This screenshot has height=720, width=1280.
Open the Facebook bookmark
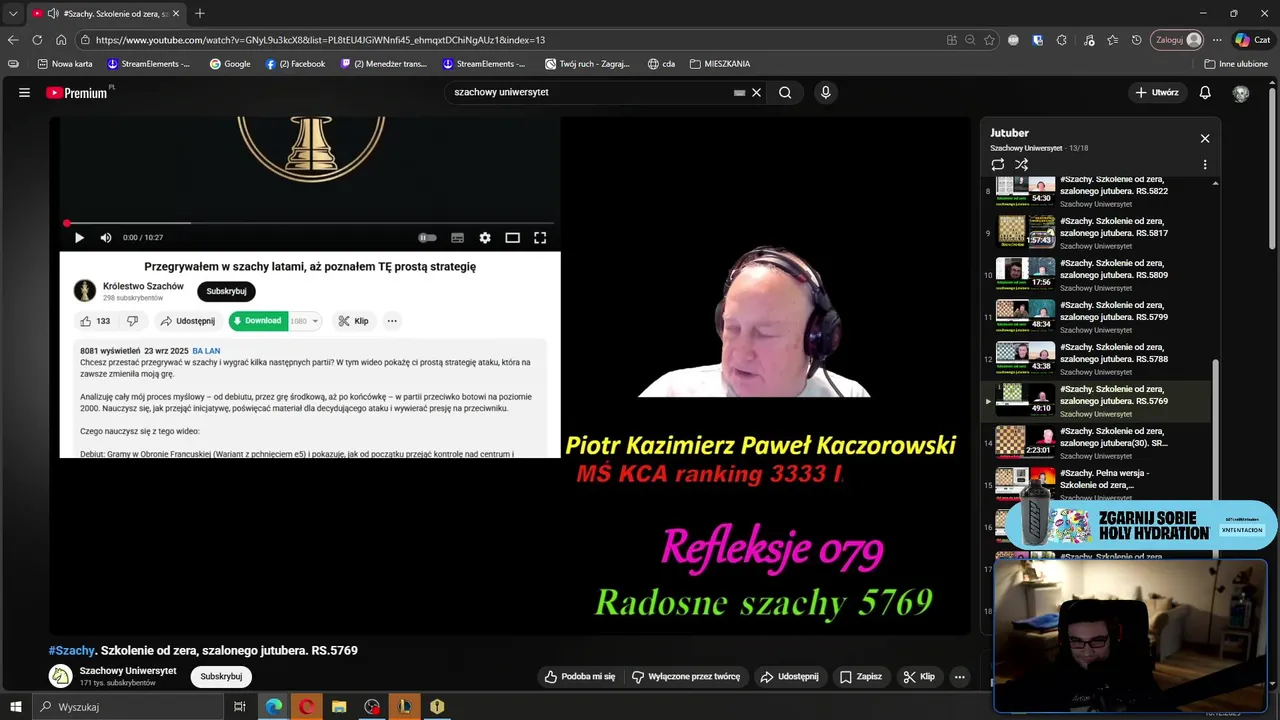click(296, 64)
